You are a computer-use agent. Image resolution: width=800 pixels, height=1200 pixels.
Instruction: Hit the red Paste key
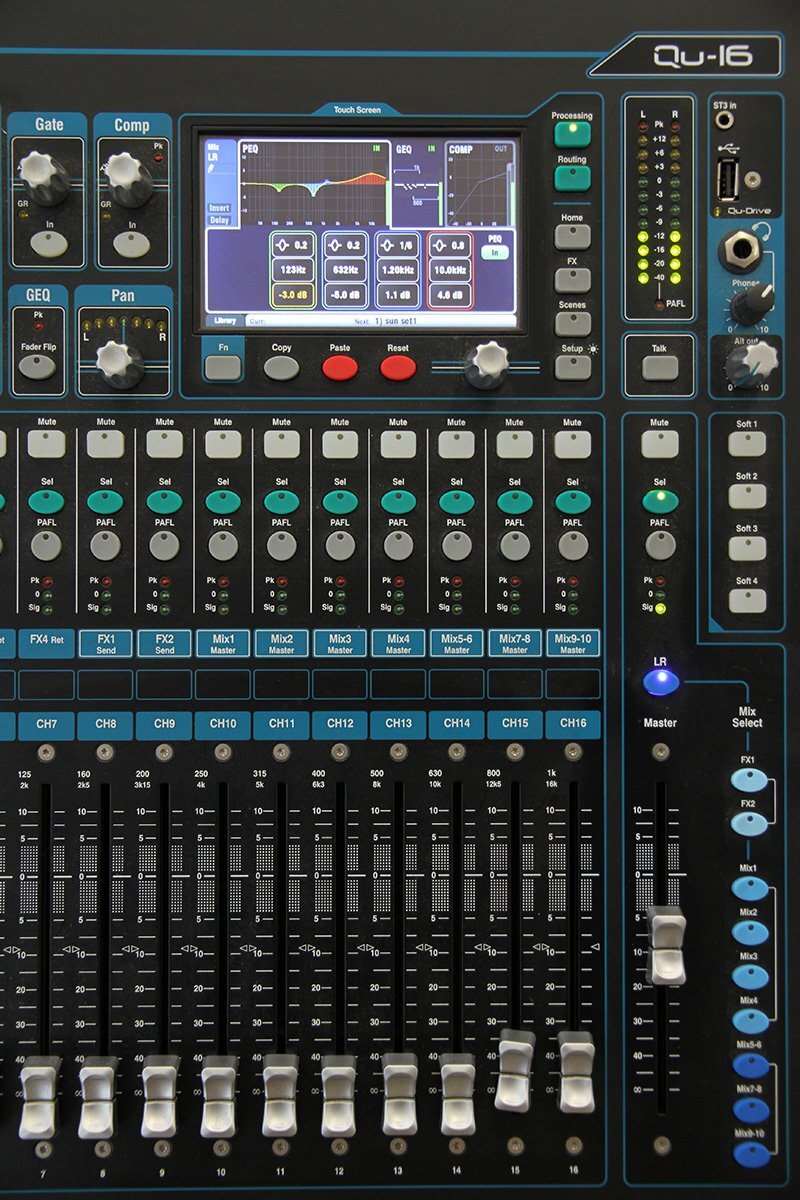pyautogui.click(x=340, y=367)
